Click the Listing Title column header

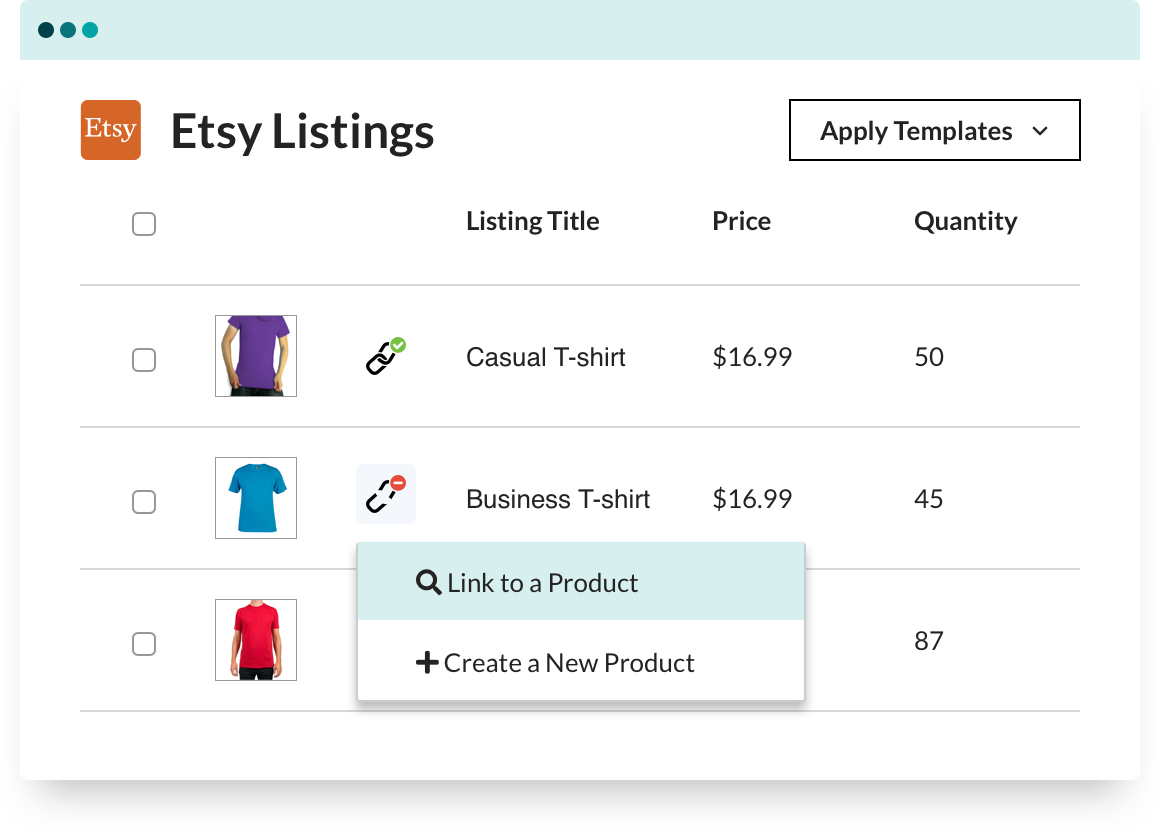532,221
